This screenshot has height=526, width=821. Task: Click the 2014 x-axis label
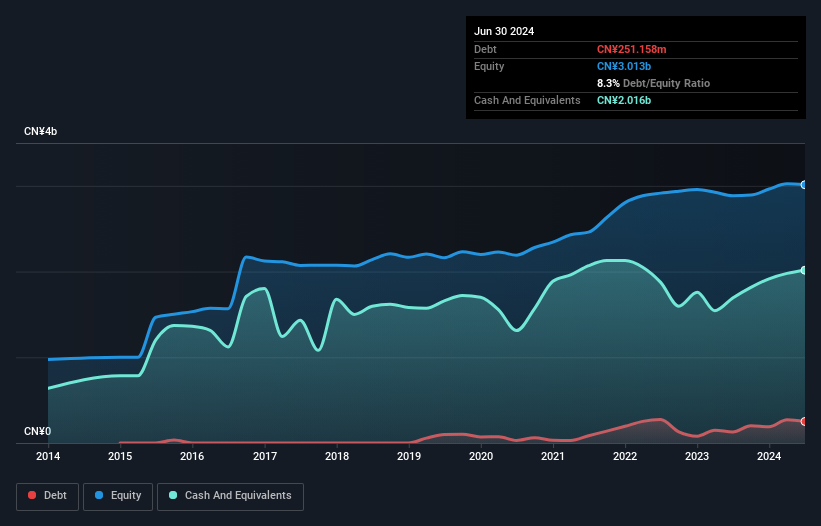pos(48,457)
